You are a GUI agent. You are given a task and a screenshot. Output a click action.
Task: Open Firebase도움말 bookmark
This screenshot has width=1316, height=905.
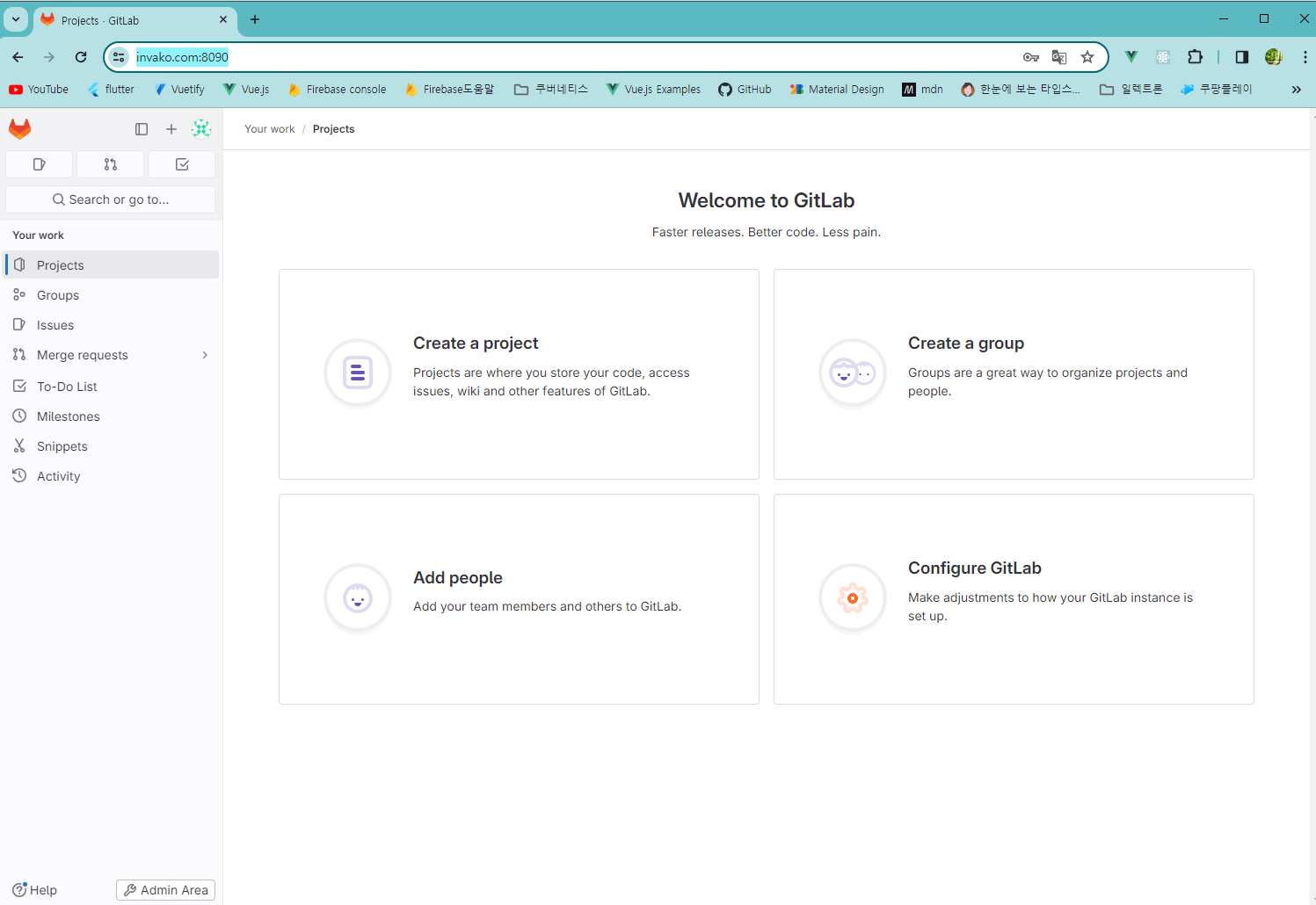point(449,90)
